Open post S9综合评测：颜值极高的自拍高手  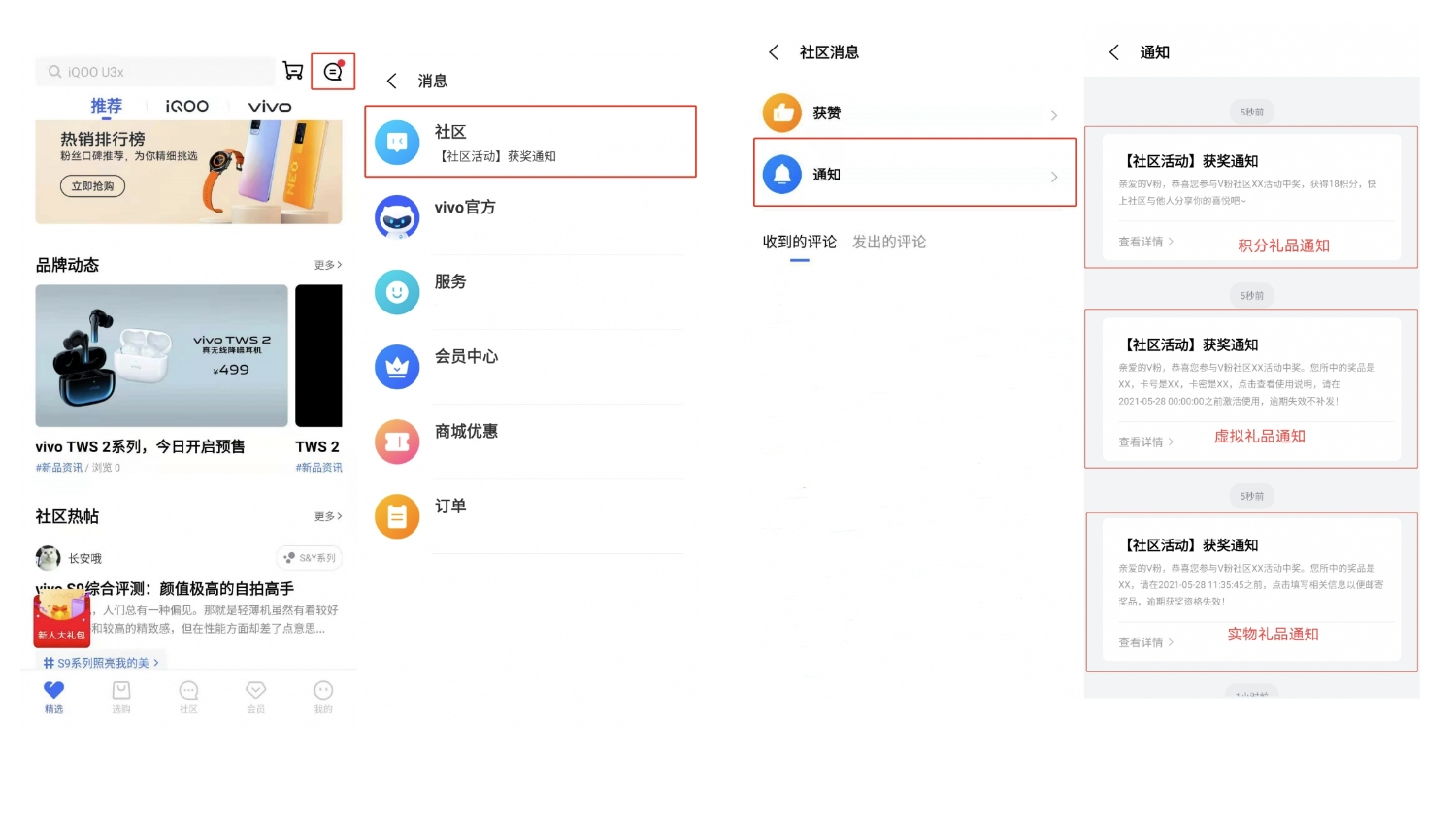point(165,588)
